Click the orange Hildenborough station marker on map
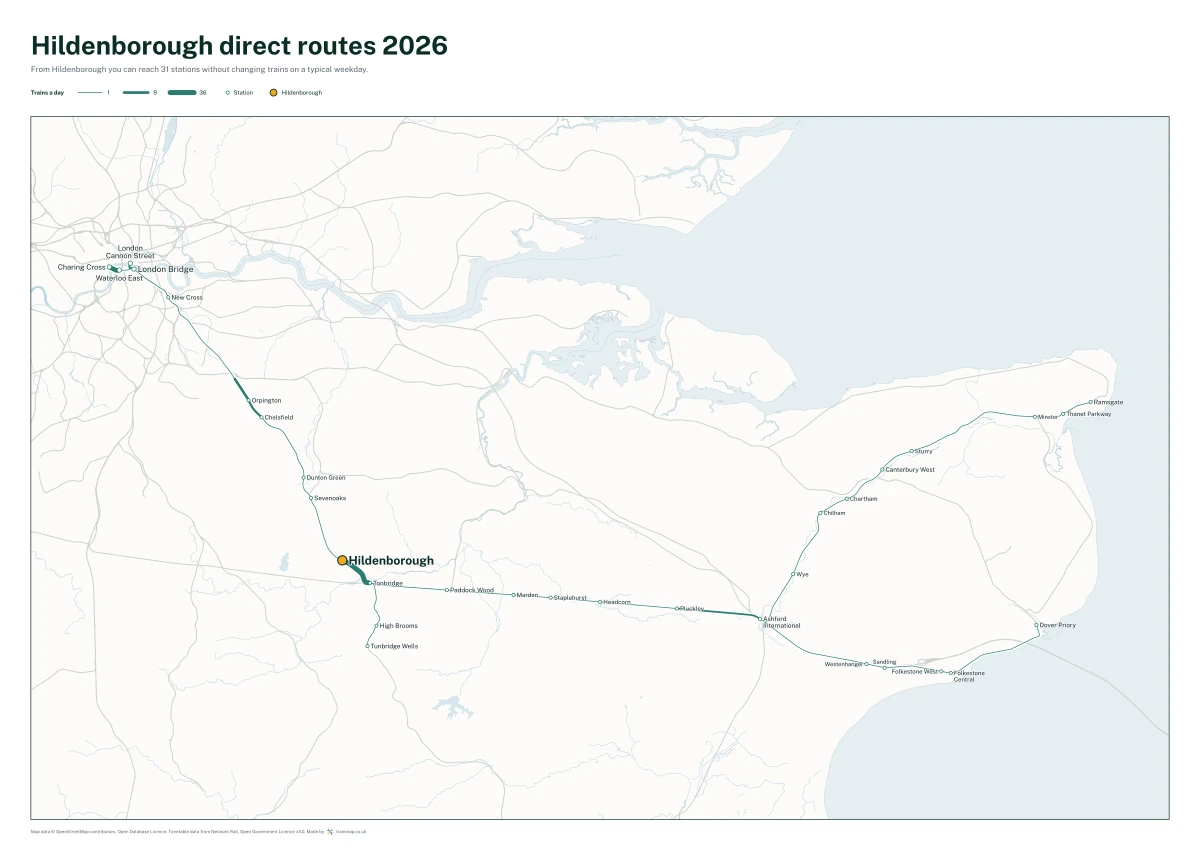This screenshot has height=858, width=1200. pos(342,561)
